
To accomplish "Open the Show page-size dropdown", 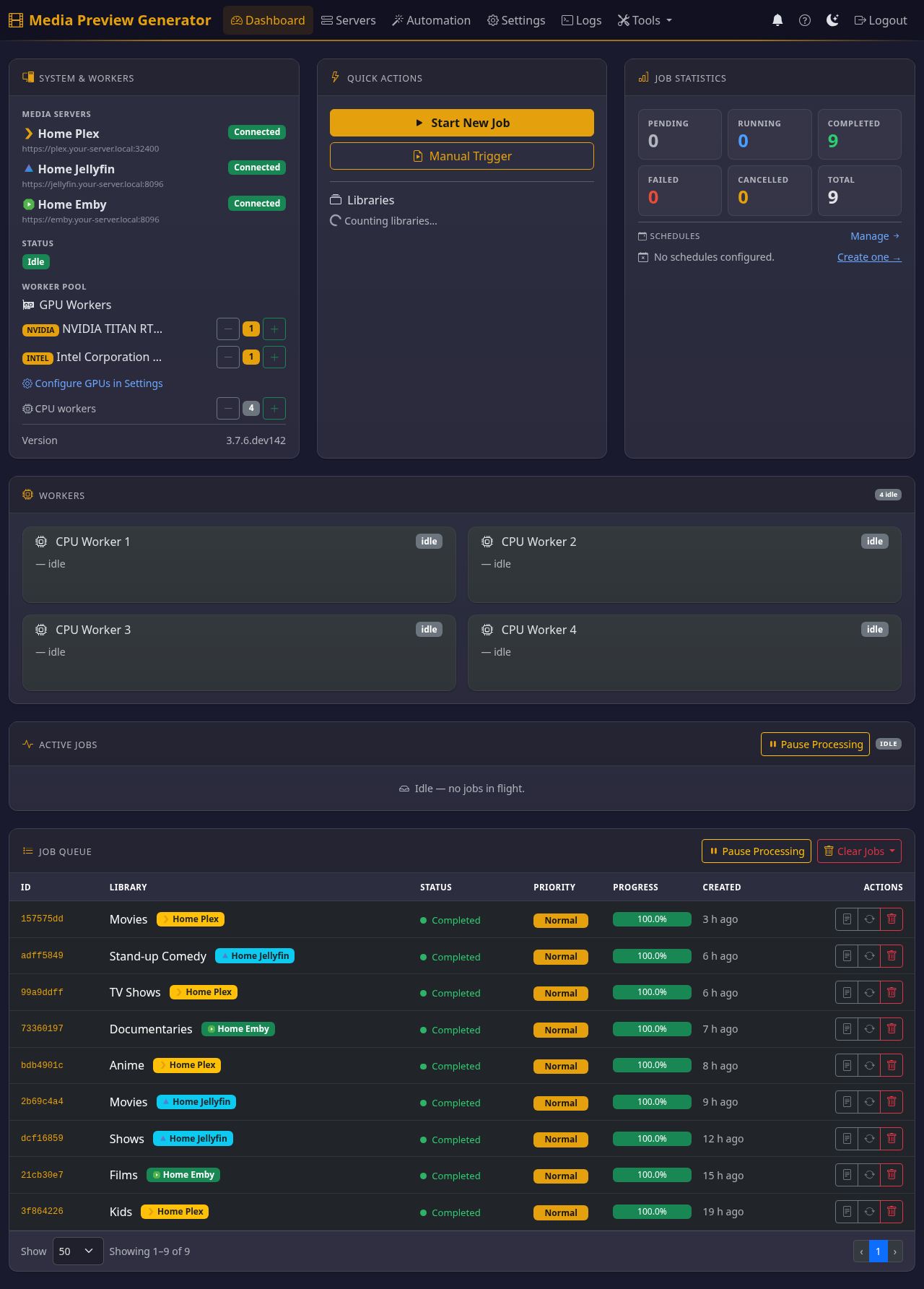I will click(x=77, y=1251).
